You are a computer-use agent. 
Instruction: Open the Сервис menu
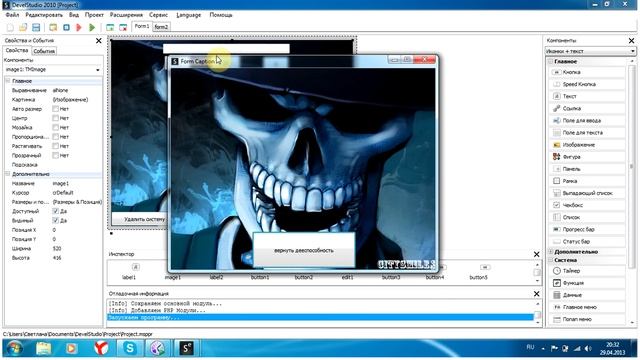(158, 15)
